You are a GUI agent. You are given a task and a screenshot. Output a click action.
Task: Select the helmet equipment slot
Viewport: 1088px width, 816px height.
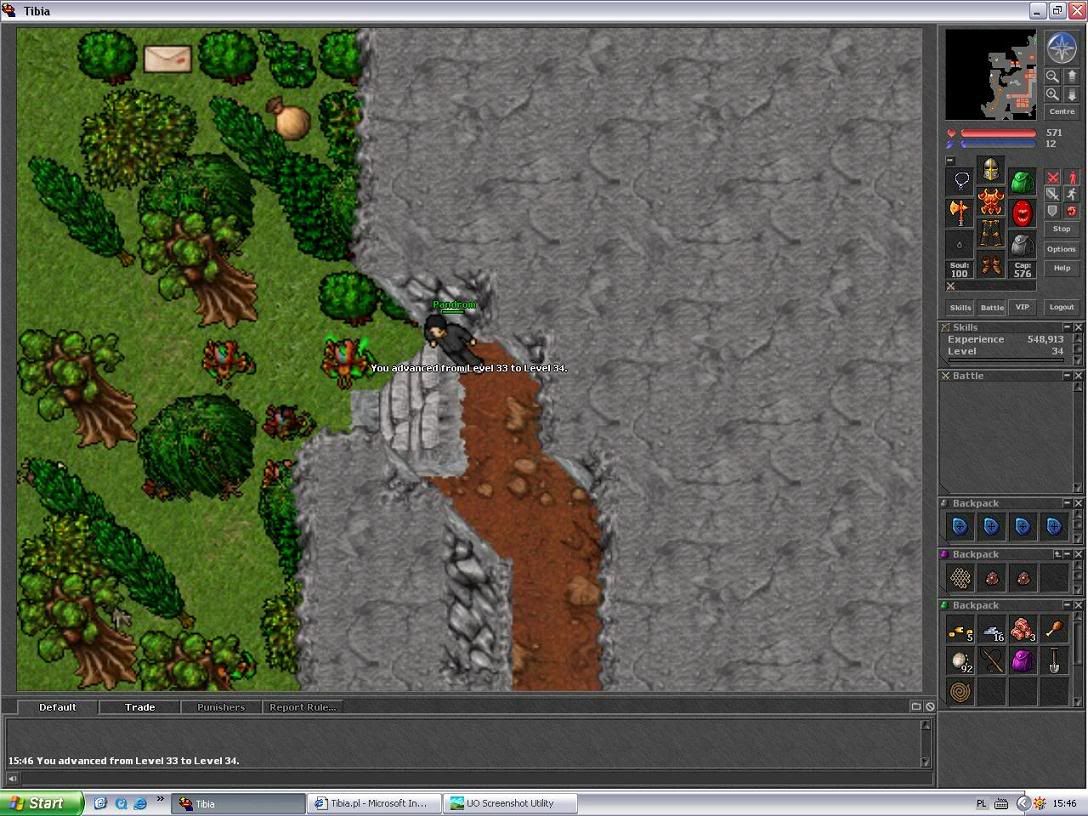point(991,169)
